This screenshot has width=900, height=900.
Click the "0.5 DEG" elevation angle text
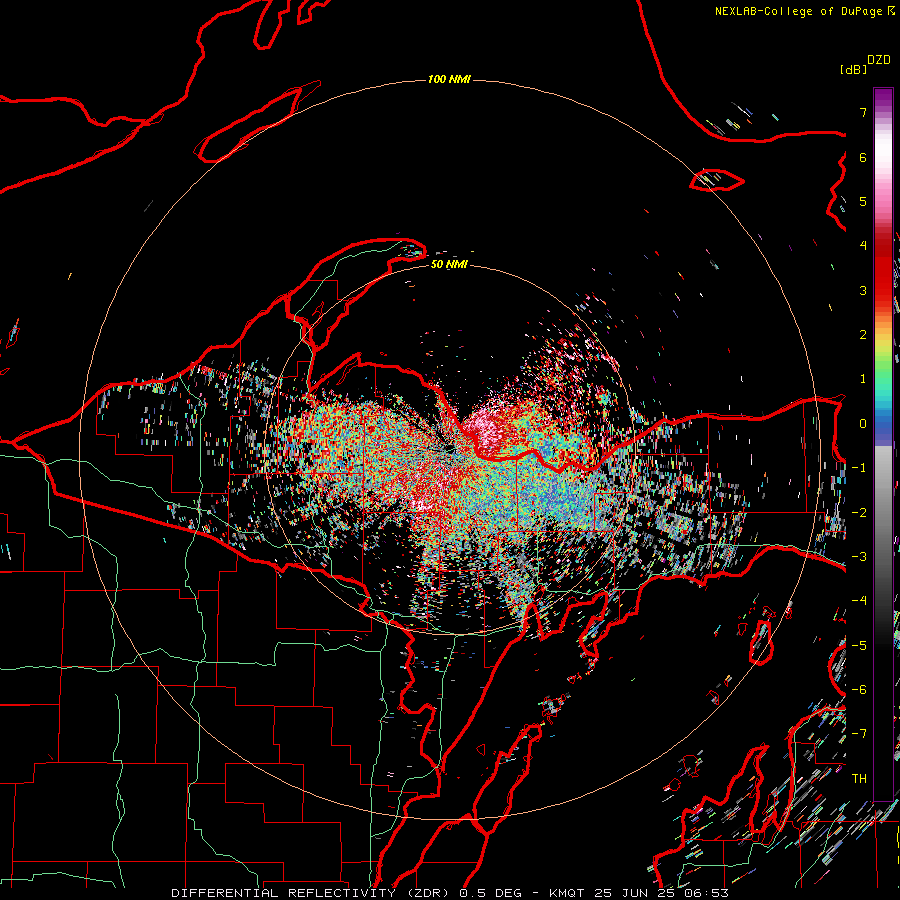(x=490, y=893)
